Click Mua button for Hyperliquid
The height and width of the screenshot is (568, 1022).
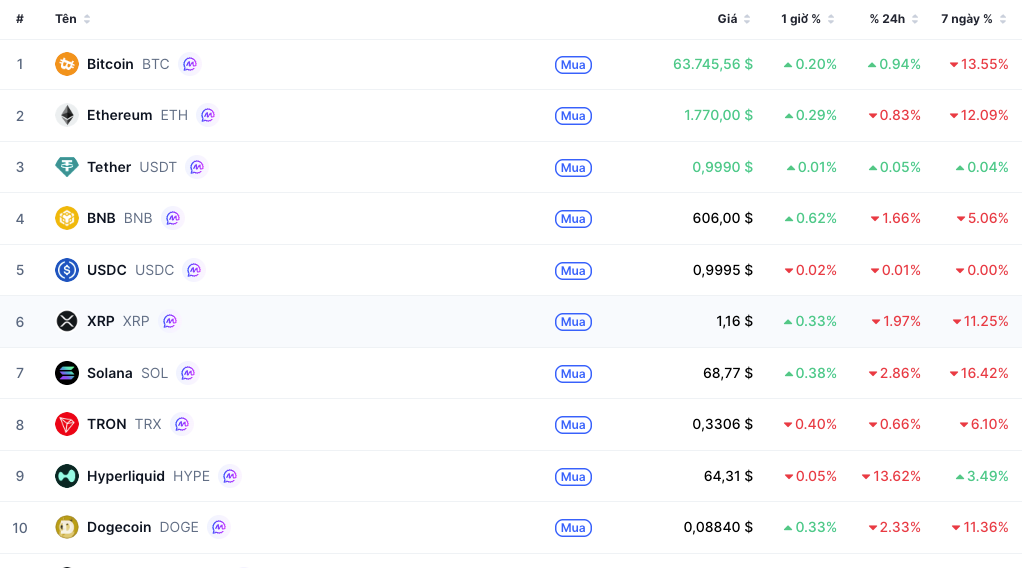[573, 477]
